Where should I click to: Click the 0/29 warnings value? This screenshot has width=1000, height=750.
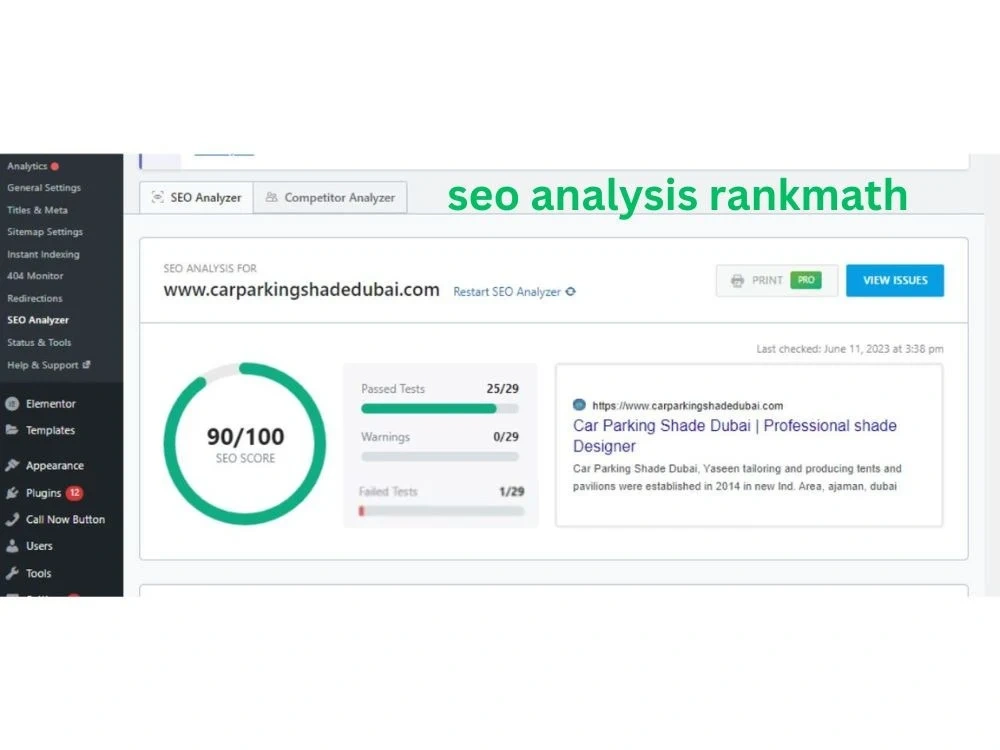[x=506, y=437]
